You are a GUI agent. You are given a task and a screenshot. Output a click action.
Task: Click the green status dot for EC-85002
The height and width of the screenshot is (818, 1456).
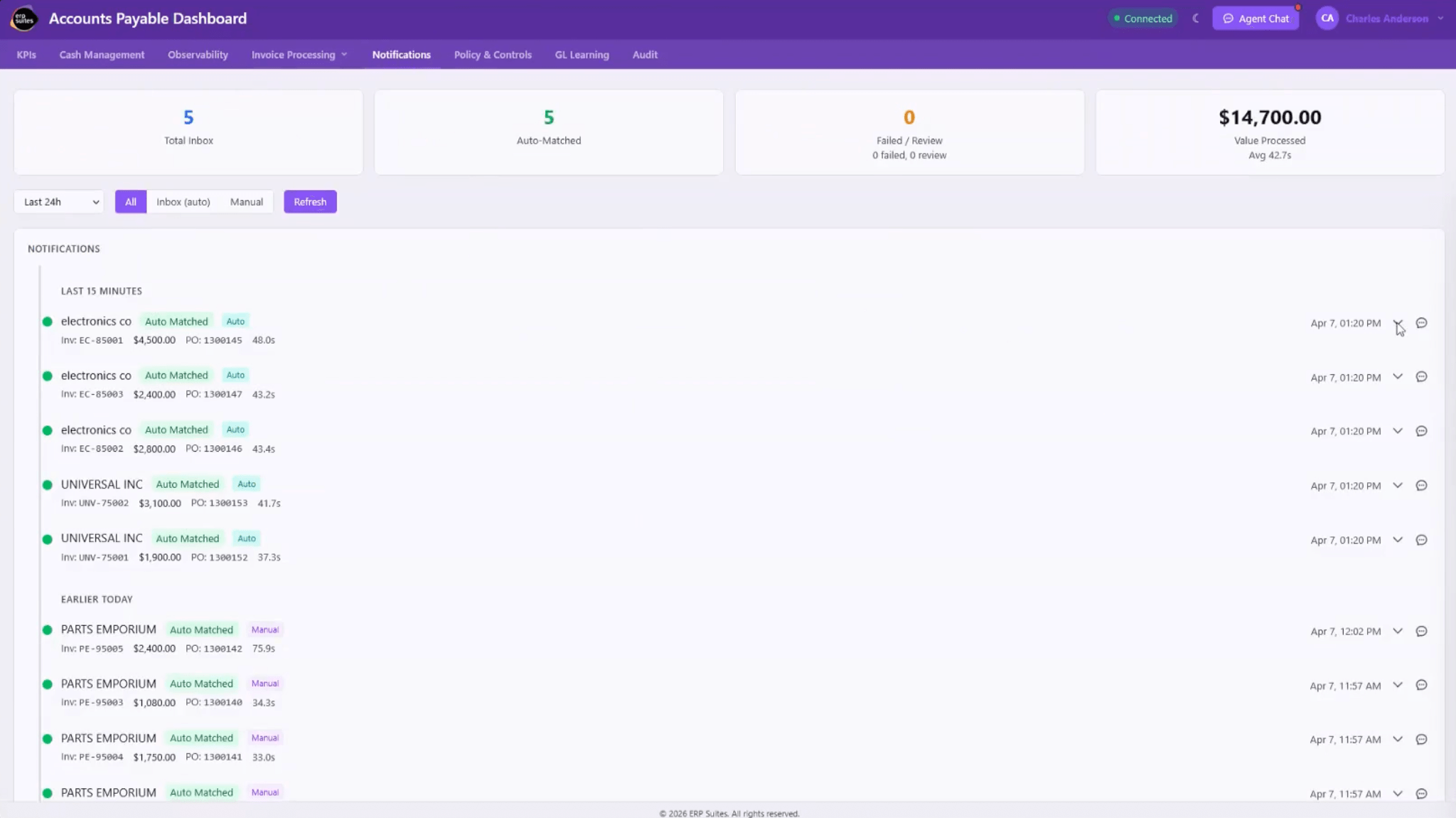click(x=48, y=430)
